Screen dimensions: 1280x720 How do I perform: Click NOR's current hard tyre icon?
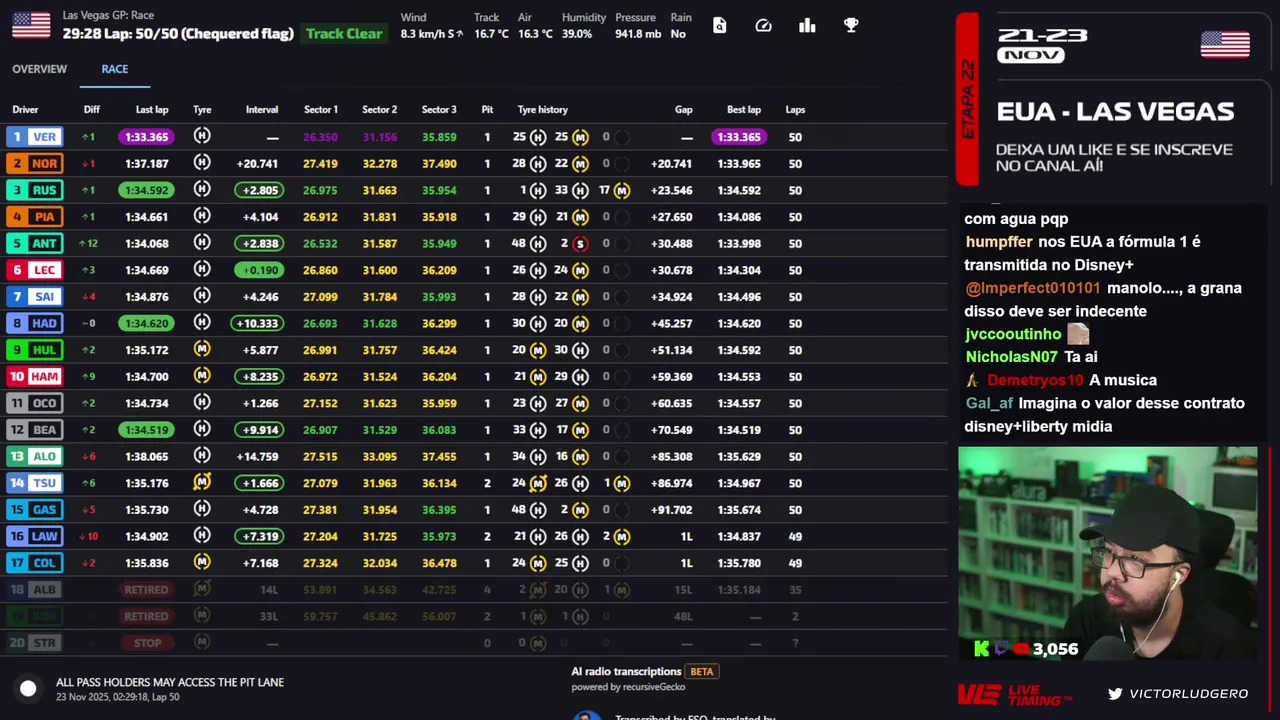(202, 163)
